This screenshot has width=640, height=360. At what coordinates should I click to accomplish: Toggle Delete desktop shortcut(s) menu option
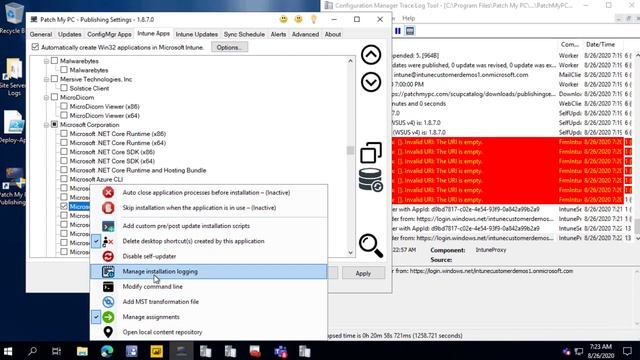pyautogui.click(x=208, y=241)
